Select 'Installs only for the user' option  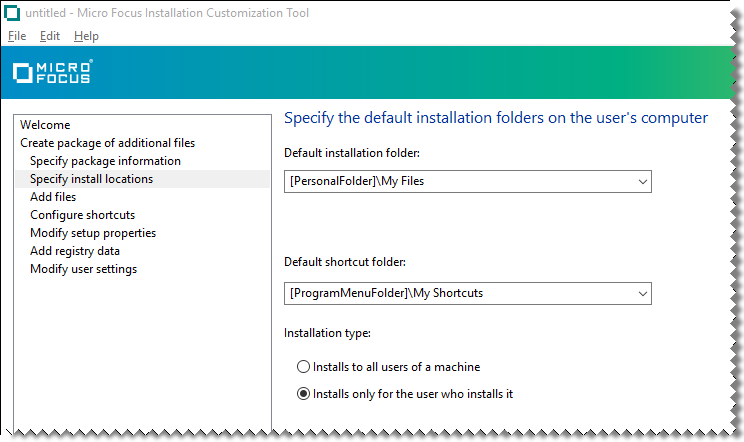(x=304, y=394)
